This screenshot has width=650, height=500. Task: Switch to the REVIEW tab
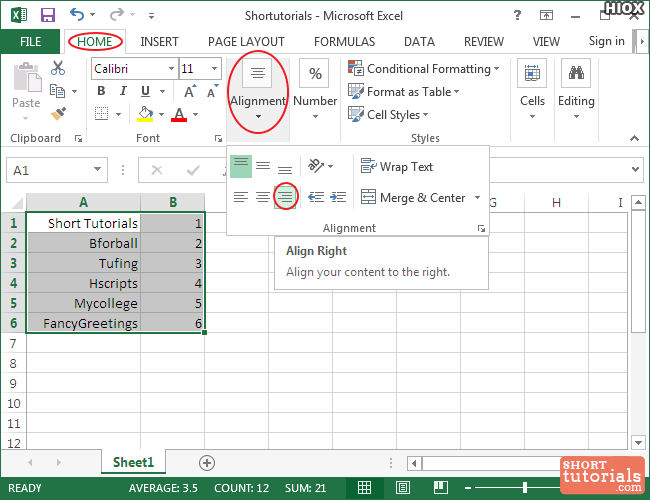(x=484, y=41)
